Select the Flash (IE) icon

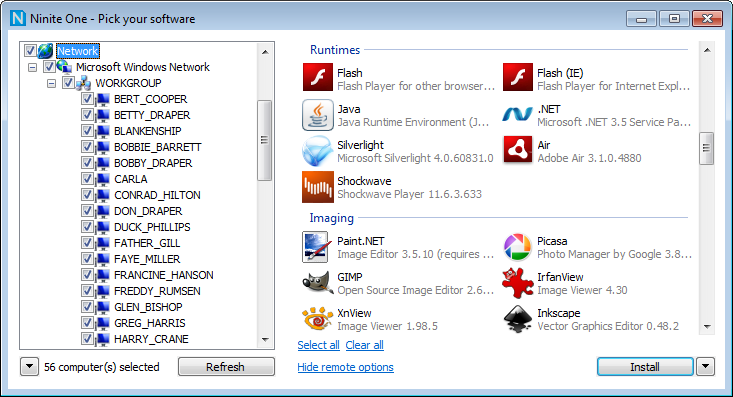[517, 77]
